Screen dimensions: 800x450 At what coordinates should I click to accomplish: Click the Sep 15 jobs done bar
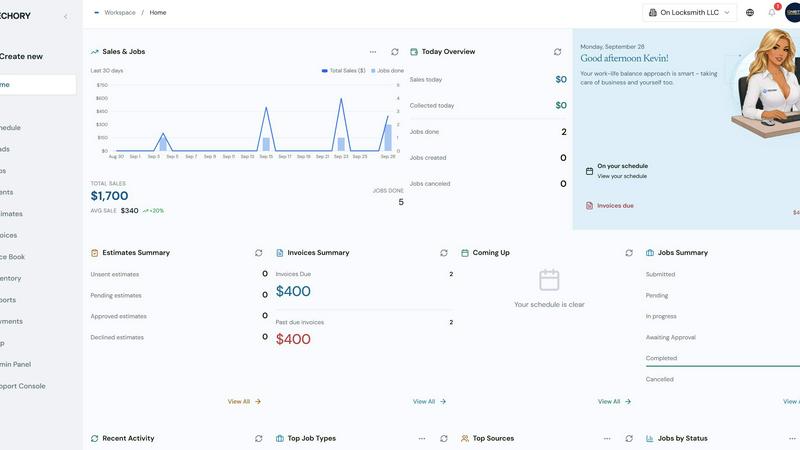coord(266,144)
